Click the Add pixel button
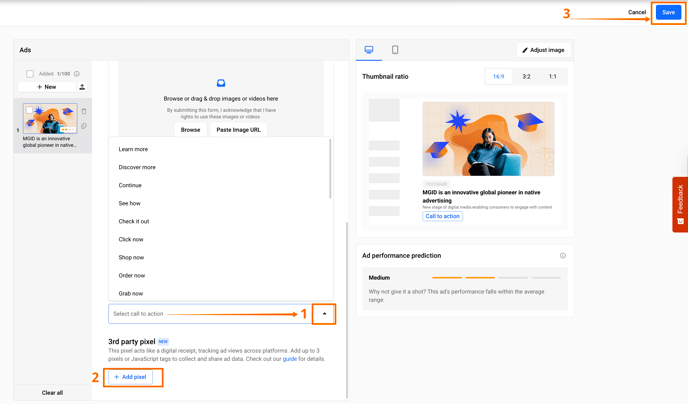This screenshot has height=404, width=688. 130,377
